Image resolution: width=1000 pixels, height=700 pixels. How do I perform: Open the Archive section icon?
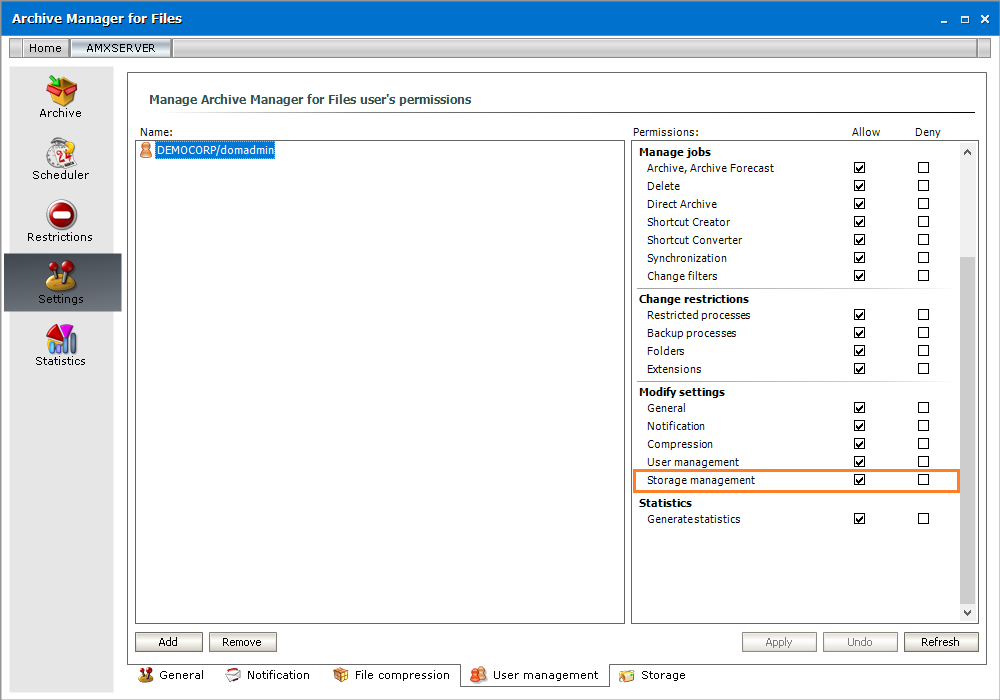[x=61, y=91]
